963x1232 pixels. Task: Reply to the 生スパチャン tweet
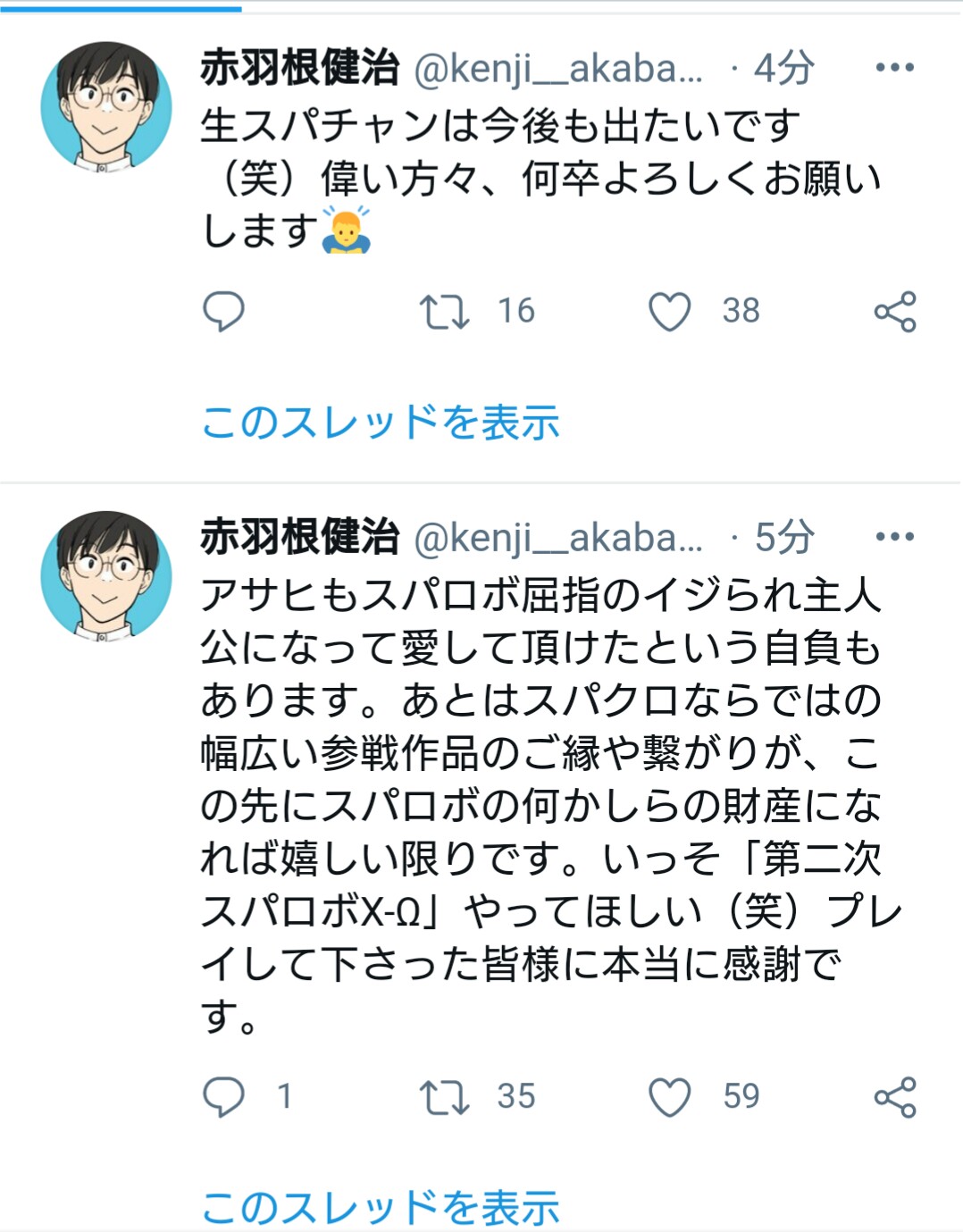click(223, 311)
